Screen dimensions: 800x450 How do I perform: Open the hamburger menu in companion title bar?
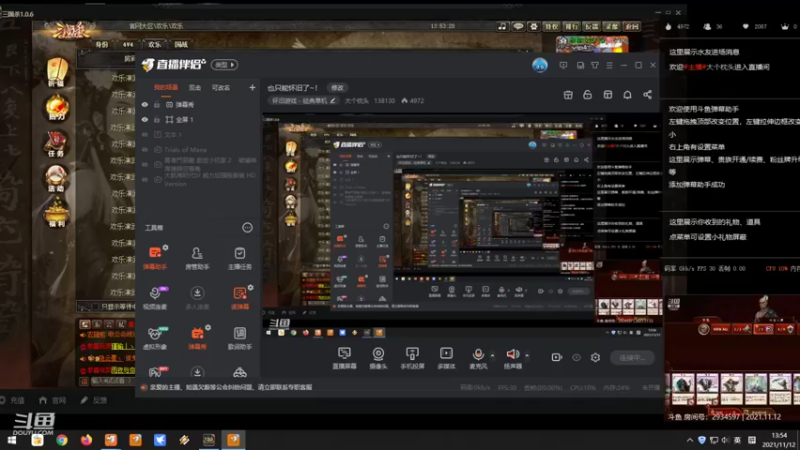click(609, 65)
